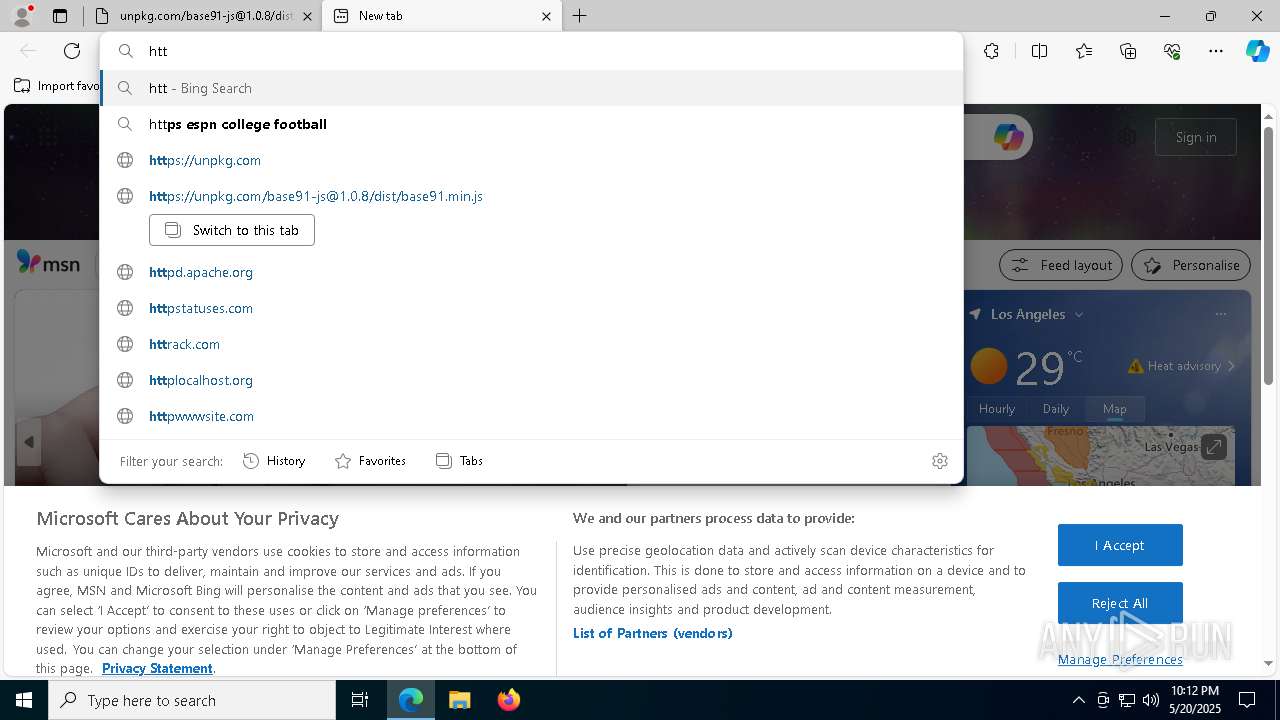
Task: Select the httpwwwsite.com suggestion
Action: click(531, 416)
